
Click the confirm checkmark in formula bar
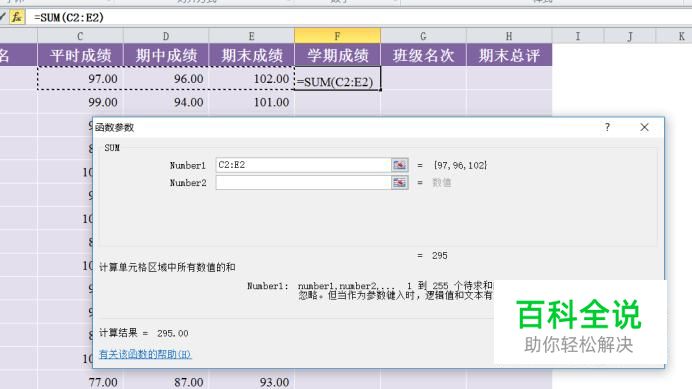coord(3,17)
